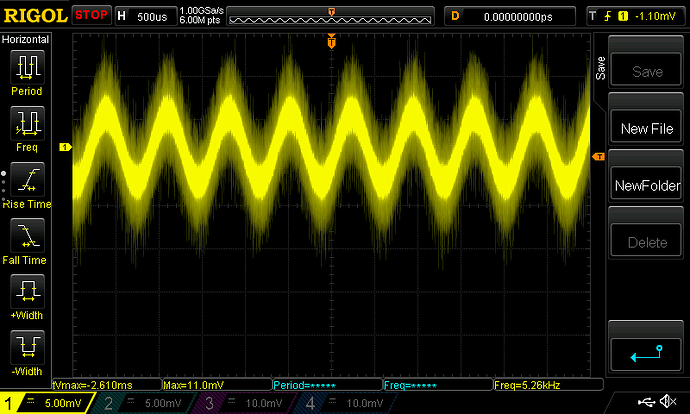
Task: Click the New File button
Action: [x=646, y=127]
